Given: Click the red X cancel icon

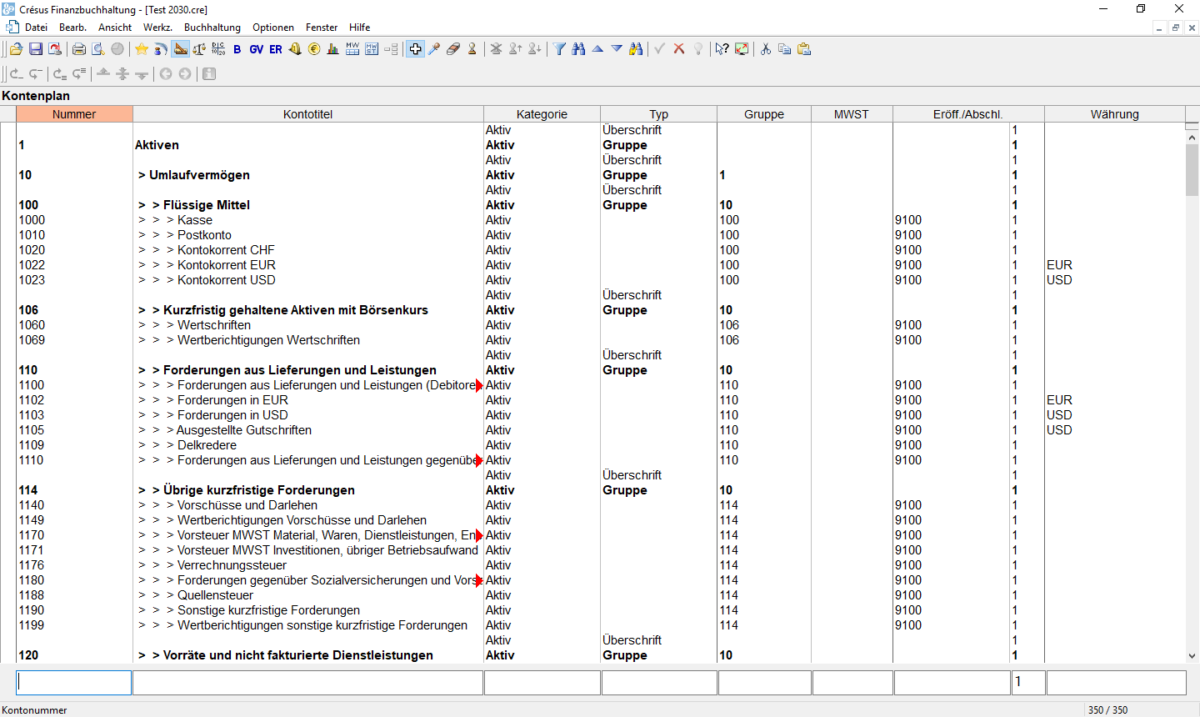Looking at the screenshot, I should click(679, 49).
